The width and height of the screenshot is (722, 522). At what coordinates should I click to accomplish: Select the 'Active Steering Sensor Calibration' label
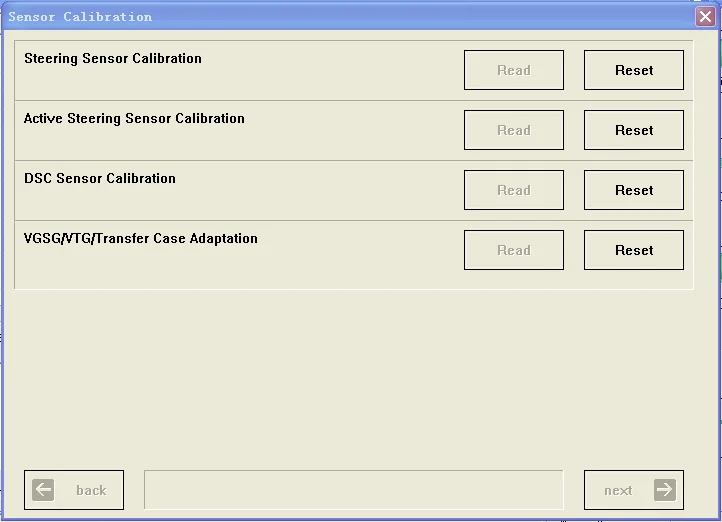[134, 118]
